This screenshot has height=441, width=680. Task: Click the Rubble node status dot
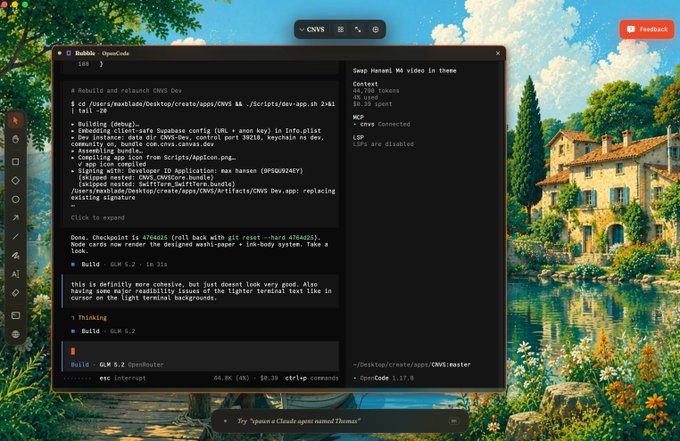pos(59,53)
